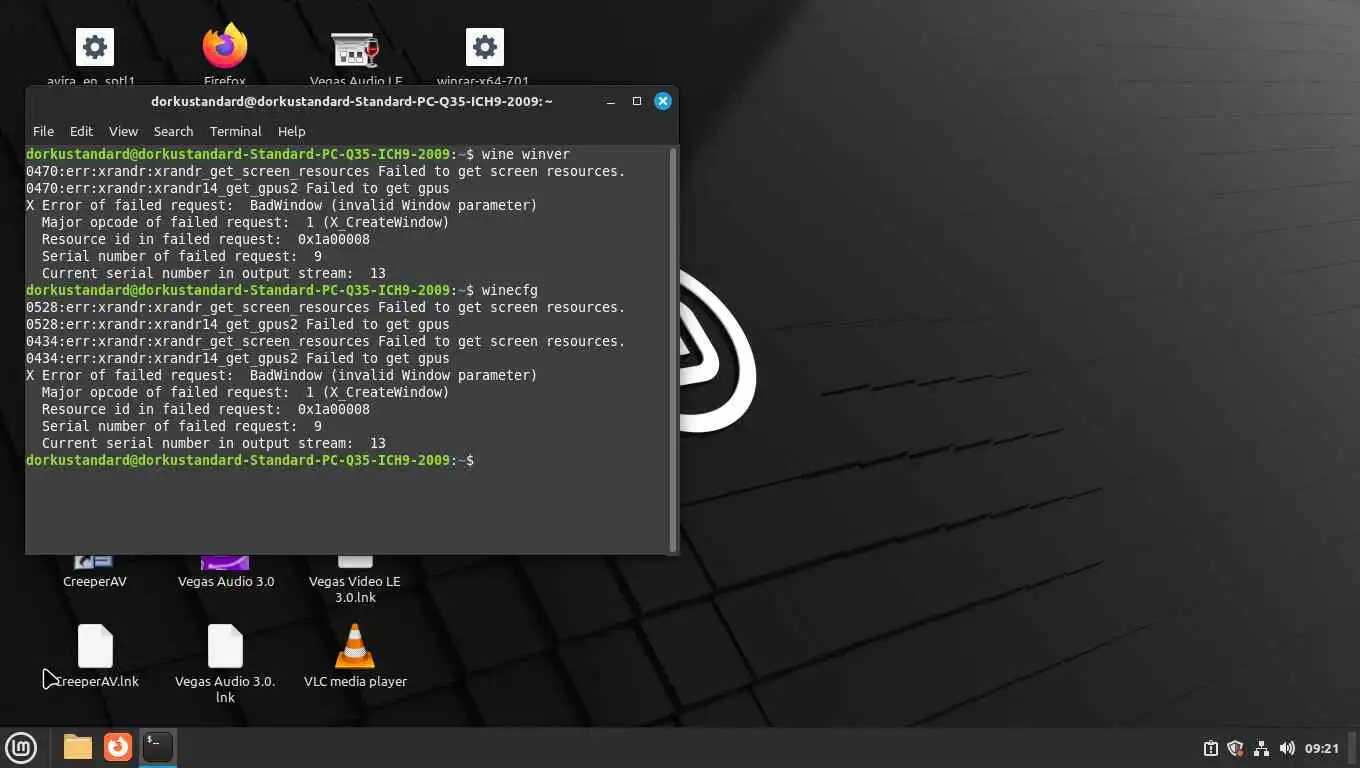Open the file manager from the panel
This screenshot has height=768, width=1360.
78,747
